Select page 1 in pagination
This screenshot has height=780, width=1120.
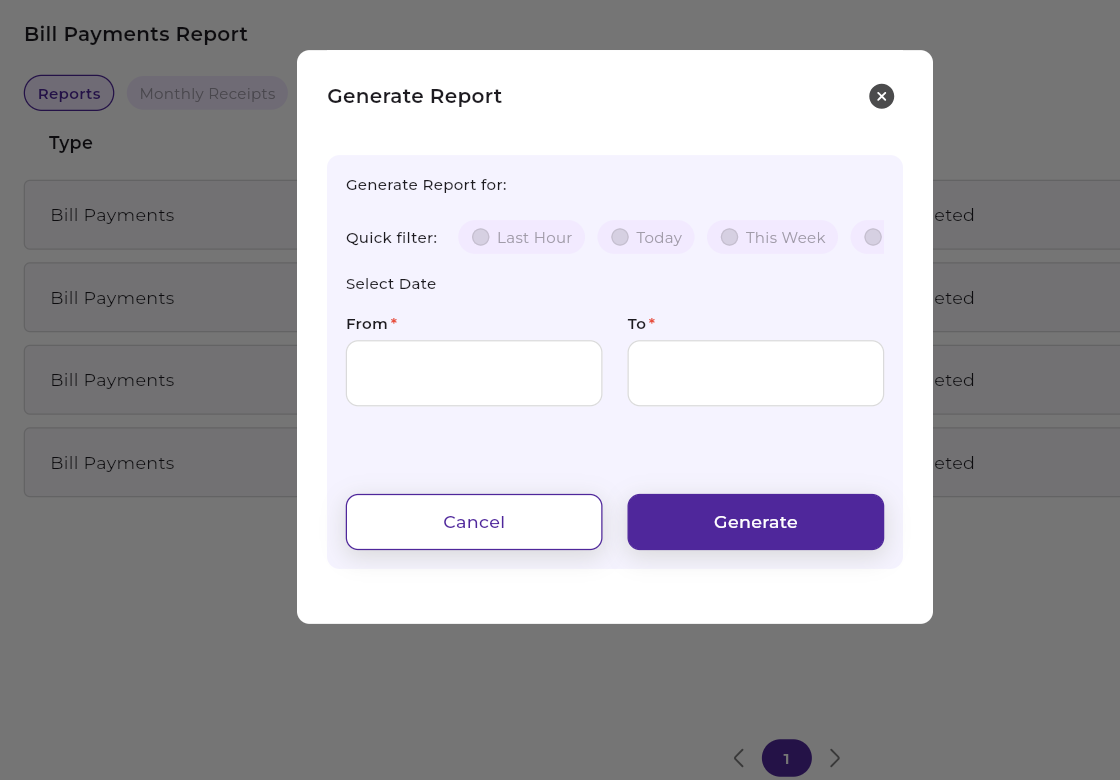pyautogui.click(x=786, y=758)
